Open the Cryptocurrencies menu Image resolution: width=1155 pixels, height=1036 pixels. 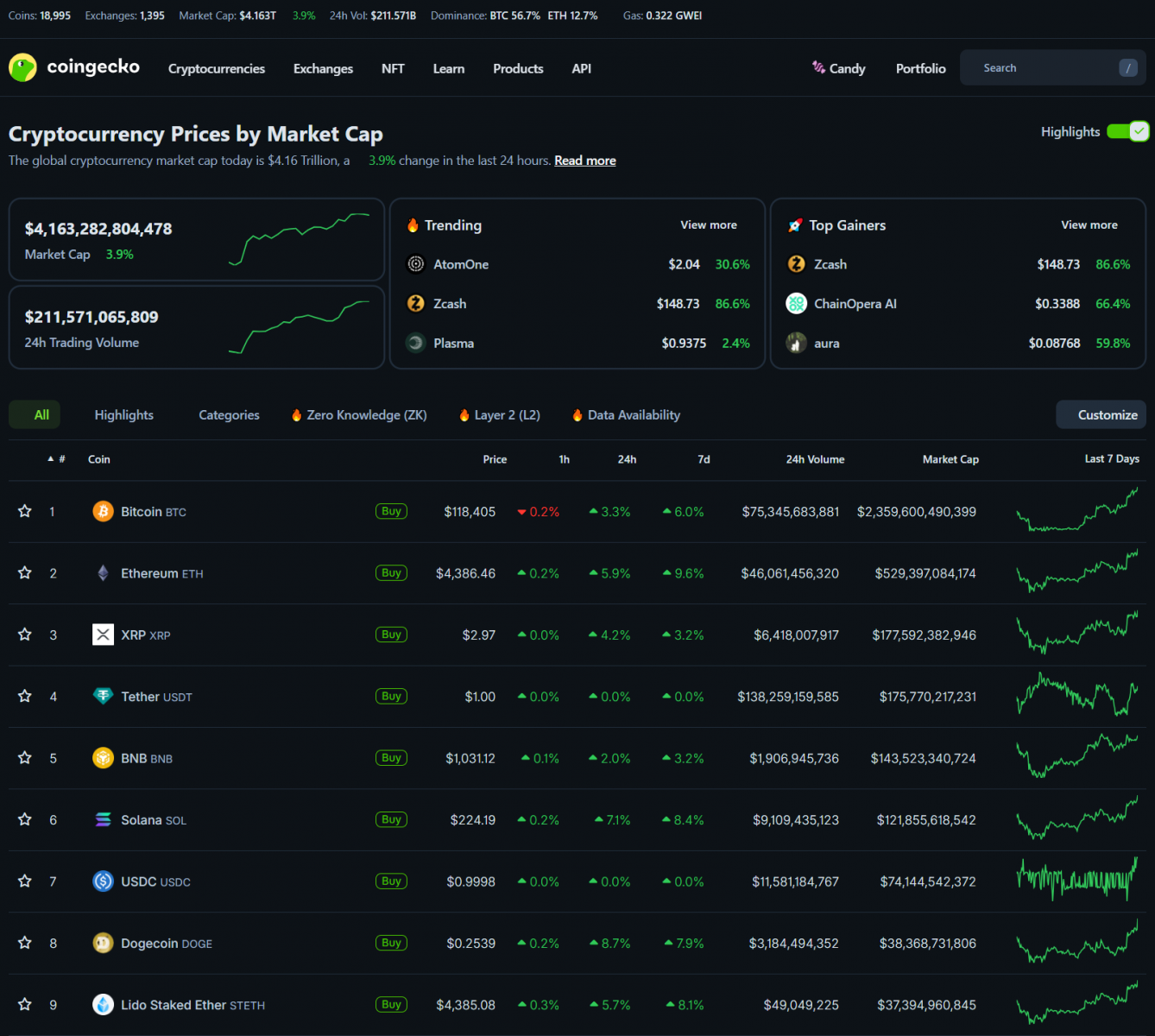pos(217,69)
